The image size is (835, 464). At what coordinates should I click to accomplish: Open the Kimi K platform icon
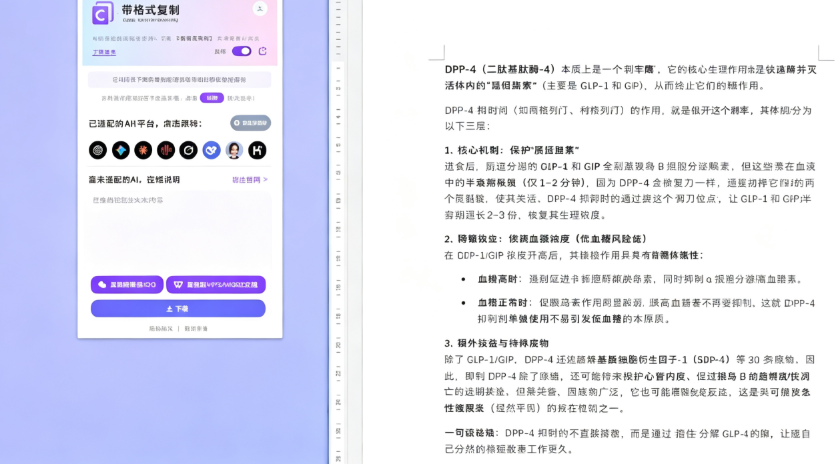257,150
